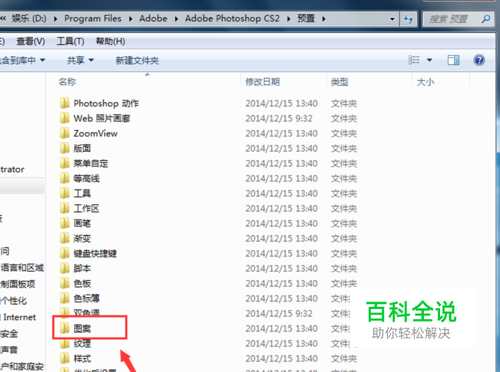Go to Adobe in breadcrumb
500x372 pixels.
point(153,19)
